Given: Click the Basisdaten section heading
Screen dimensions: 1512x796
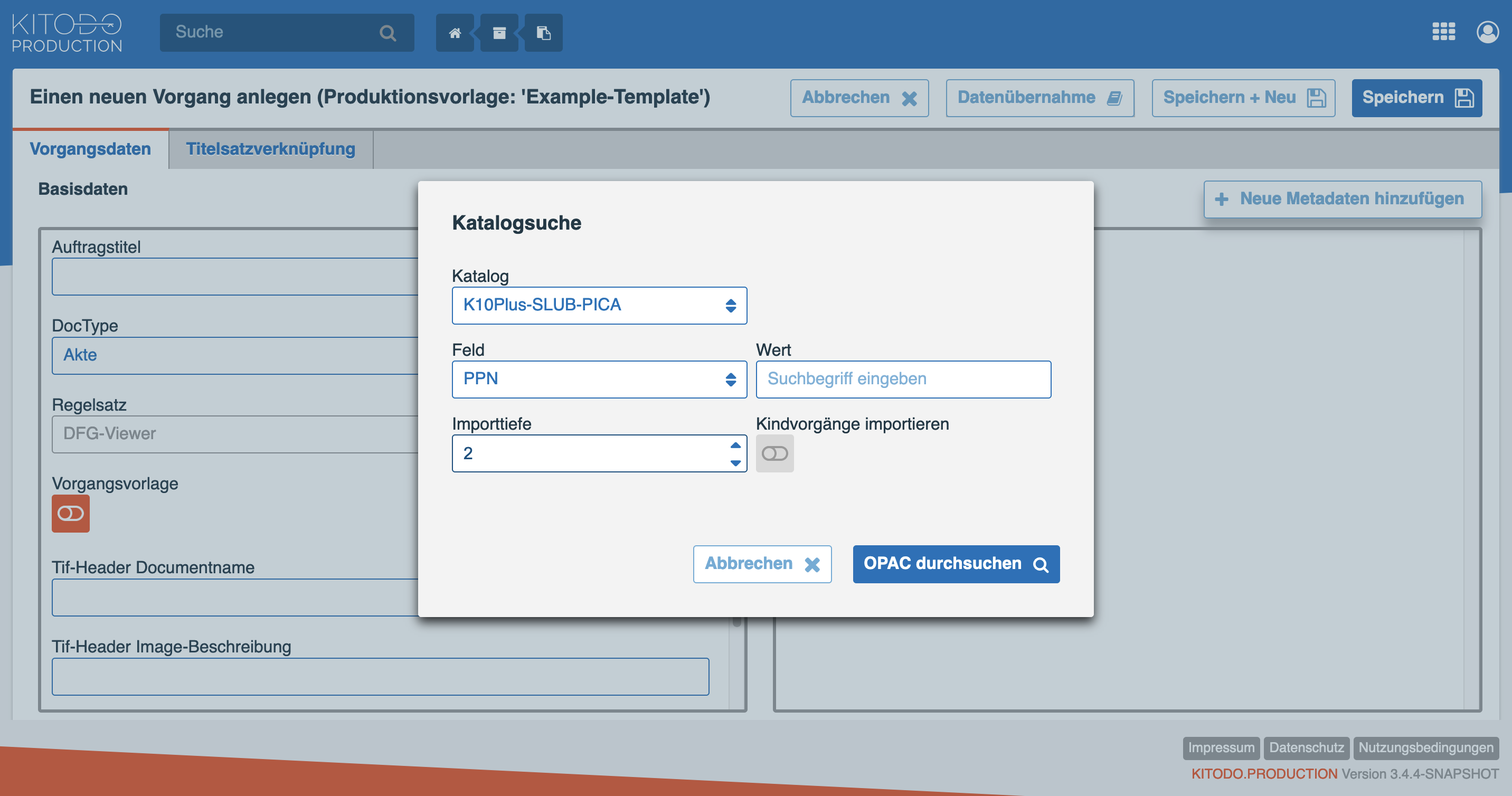Looking at the screenshot, I should pos(83,189).
